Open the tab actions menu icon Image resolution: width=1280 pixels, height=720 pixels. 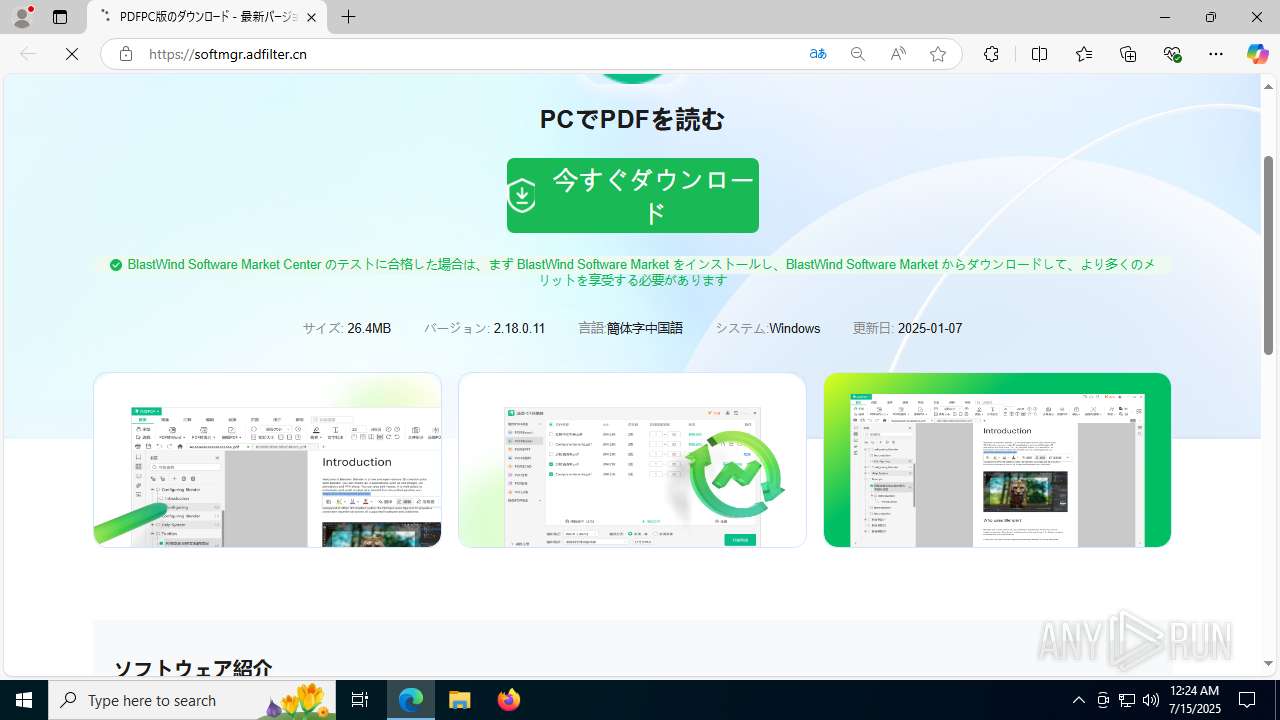pyautogui.click(x=60, y=17)
